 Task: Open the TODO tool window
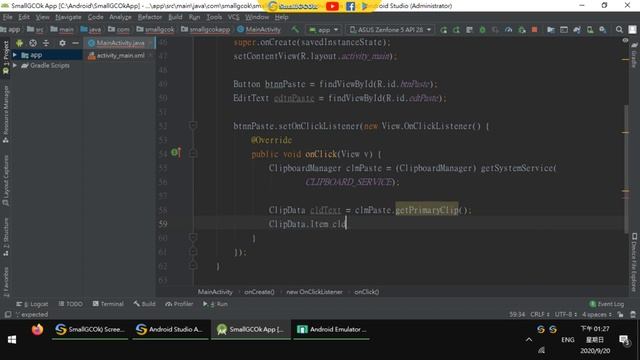click(x=71, y=304)
